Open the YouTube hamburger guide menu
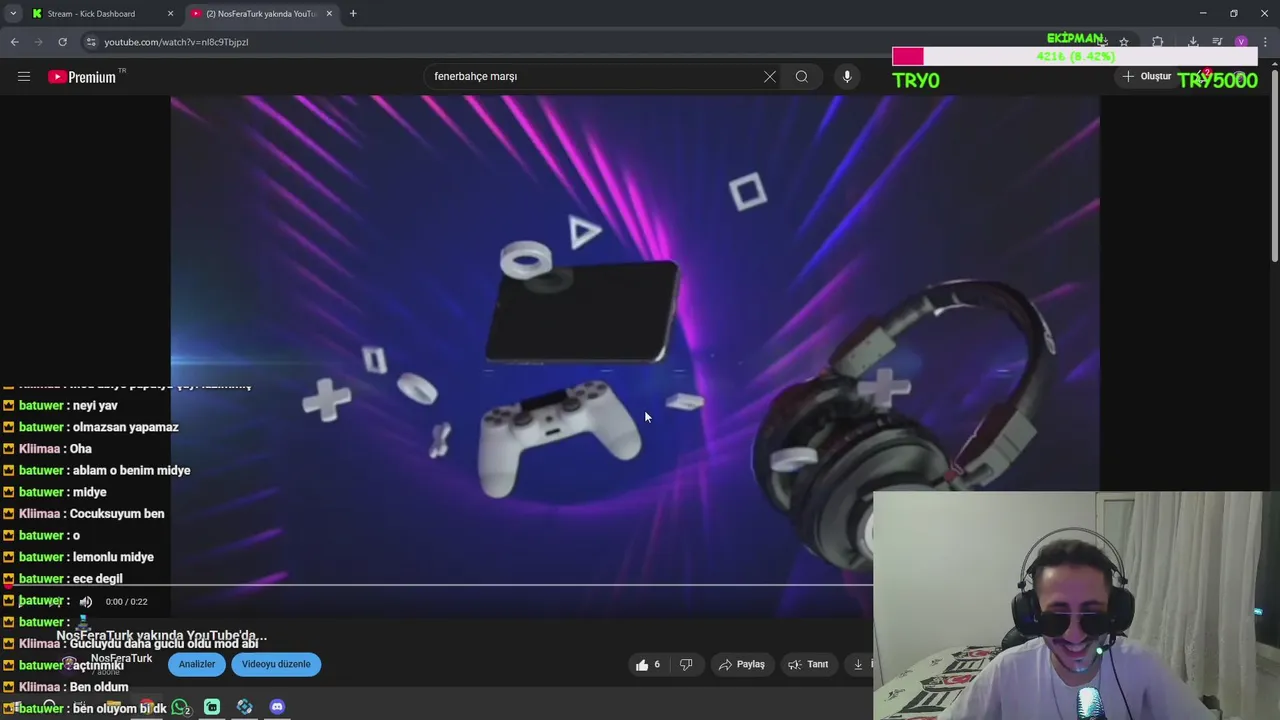The width and height of the screenshot is (1280, 720). point(24,76)
